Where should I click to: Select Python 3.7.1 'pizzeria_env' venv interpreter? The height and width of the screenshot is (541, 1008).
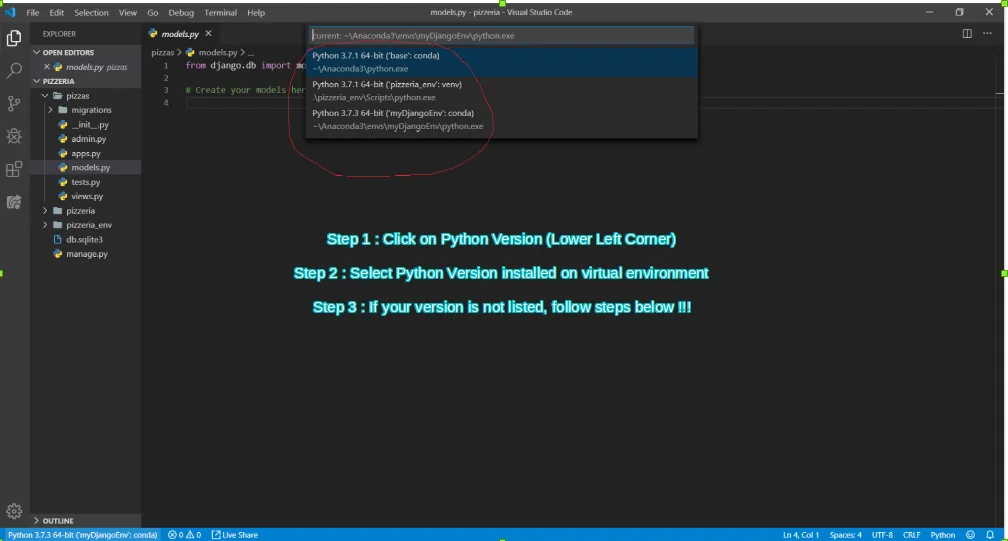(501, 91)
